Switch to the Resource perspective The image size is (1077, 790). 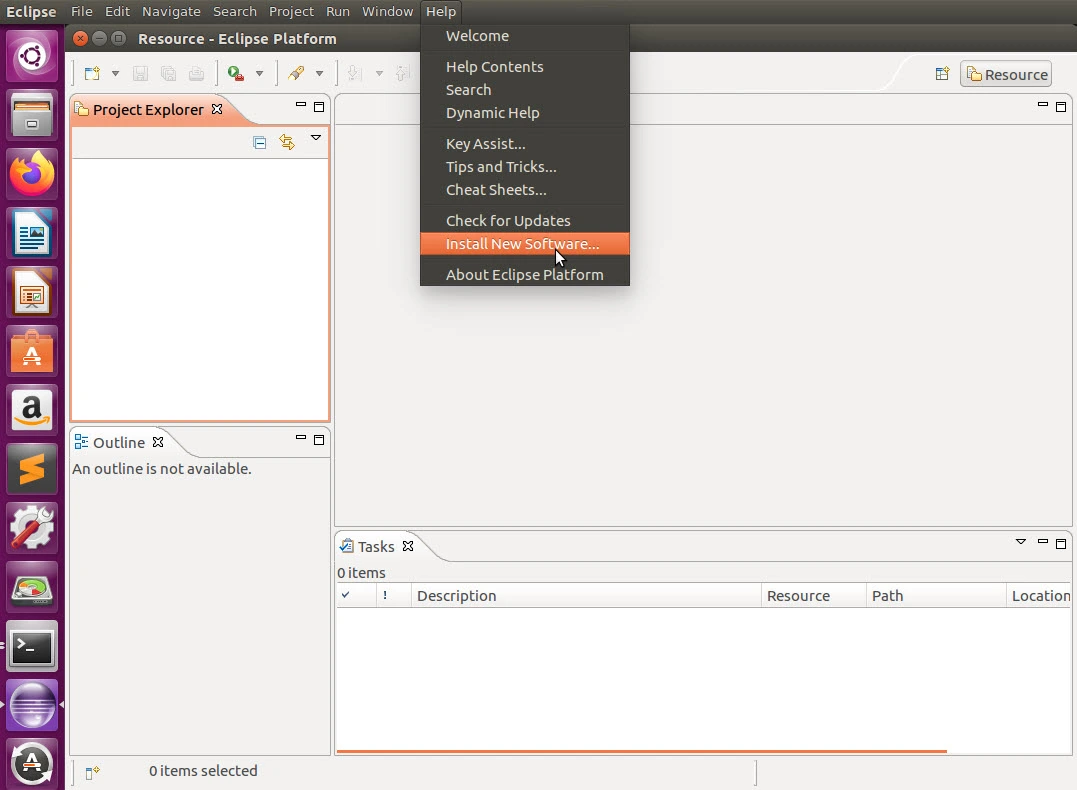coord(1007,74)
